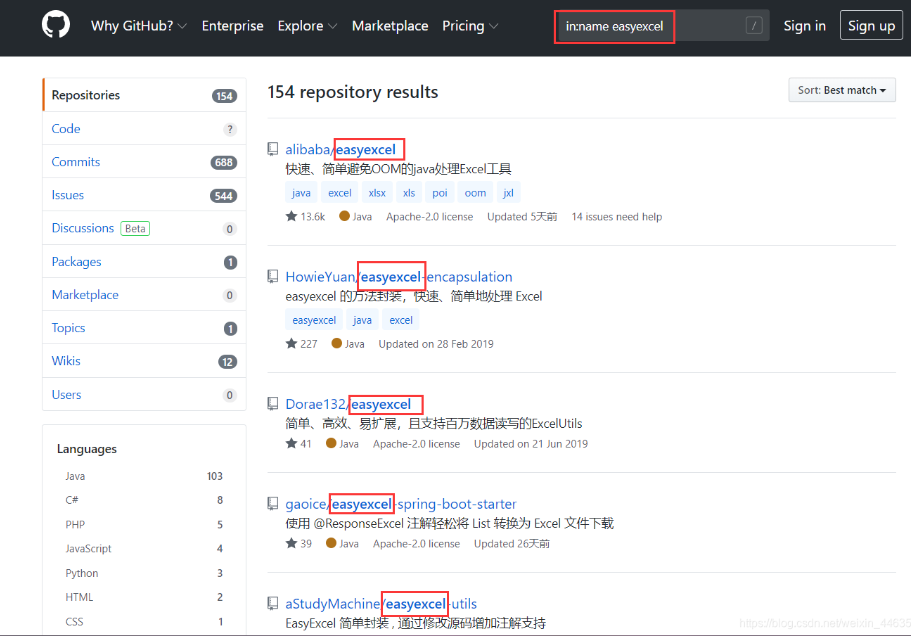
Task: Open aStudyMachine/easyexcel-utils repository
Action: click(381, 604)
